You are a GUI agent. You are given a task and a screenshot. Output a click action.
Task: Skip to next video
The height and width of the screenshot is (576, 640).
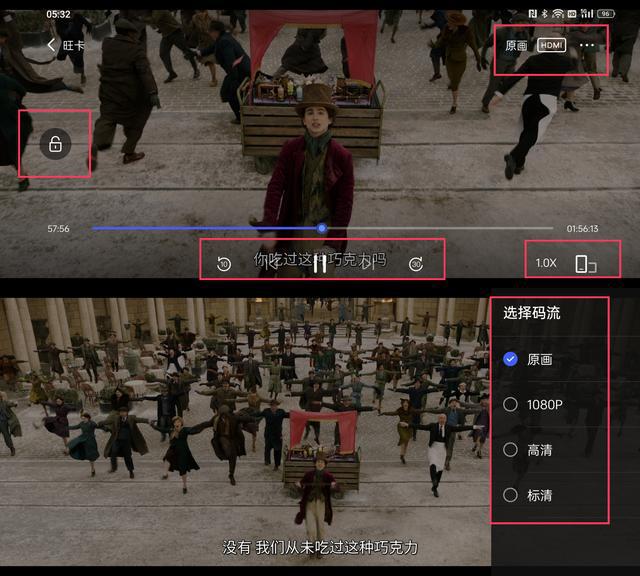coord(368,264)
